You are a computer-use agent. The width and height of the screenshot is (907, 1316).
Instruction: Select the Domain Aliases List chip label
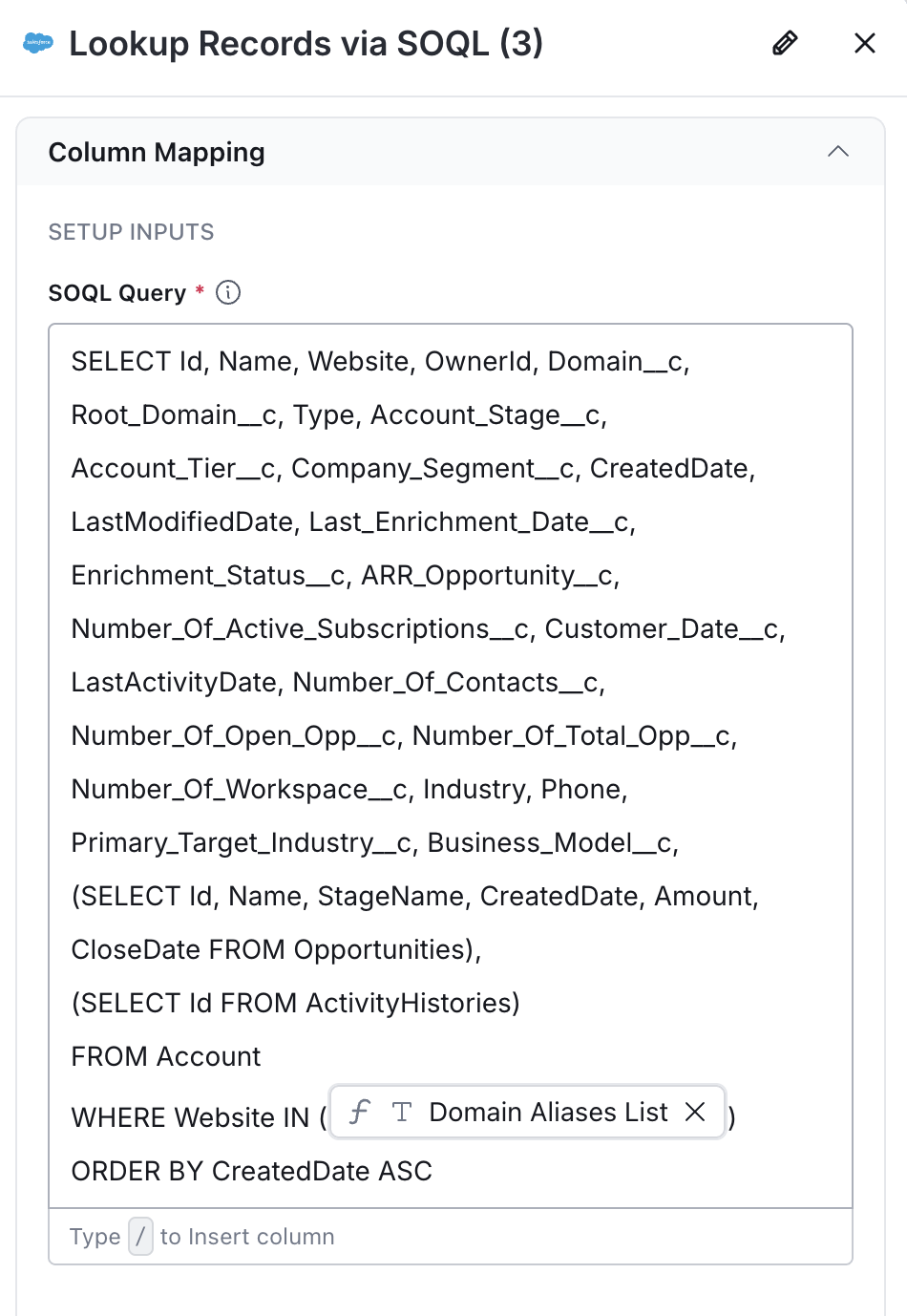[x=548, y=1112]
